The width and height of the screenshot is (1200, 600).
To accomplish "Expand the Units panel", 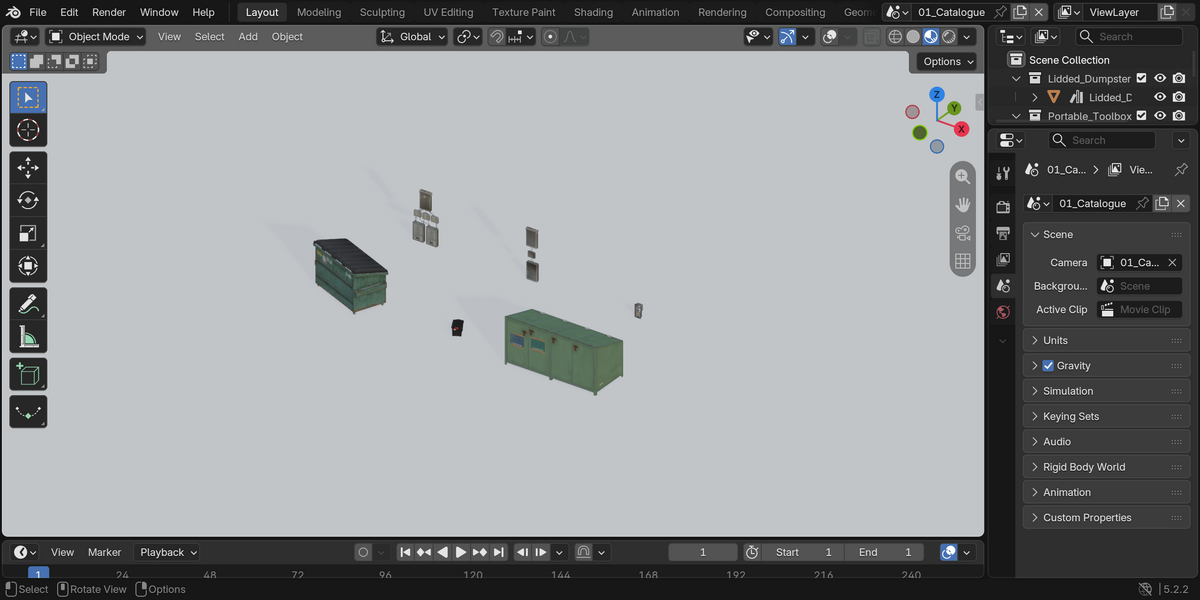I will 1106,340.
